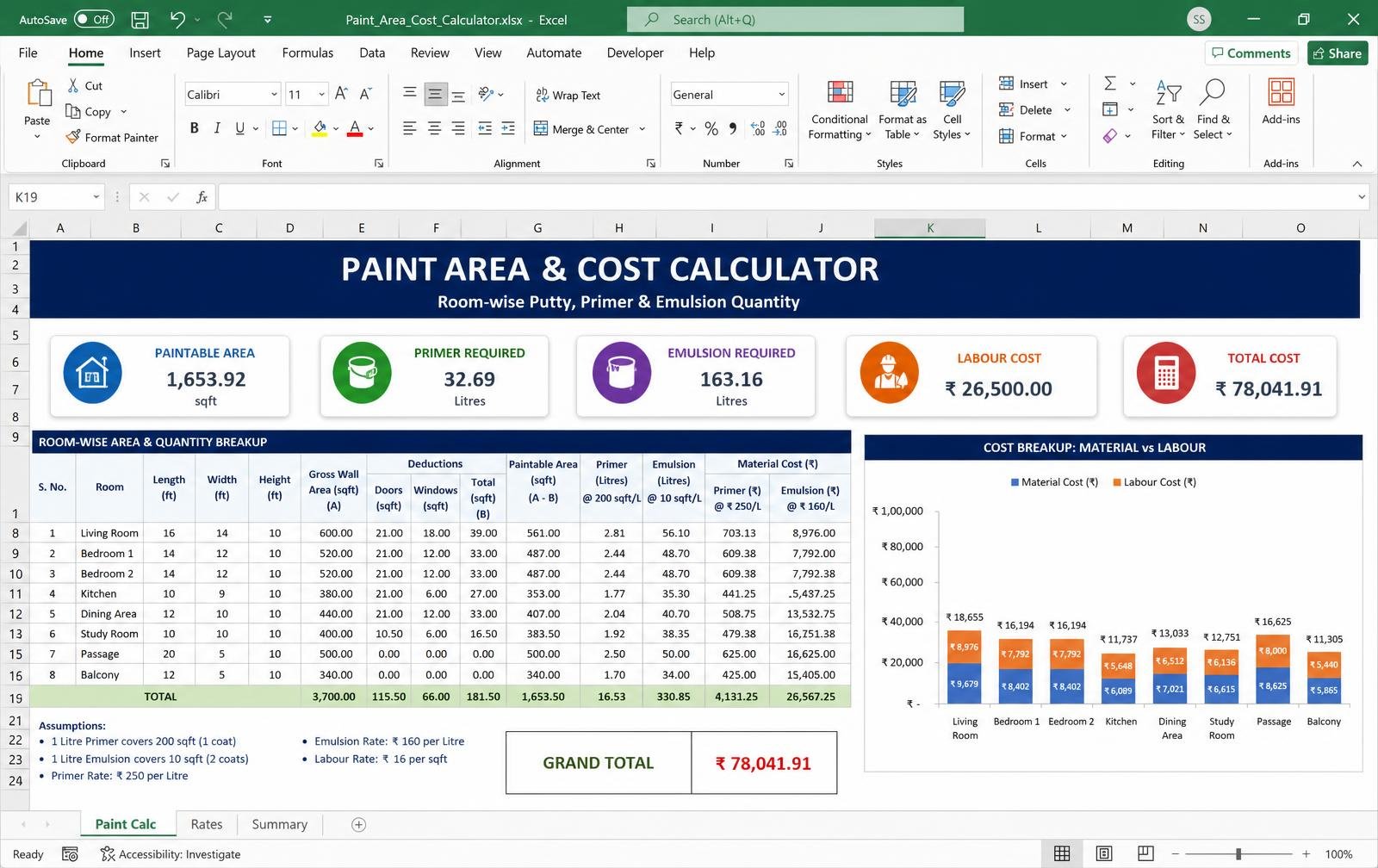Viewport: 1378px width, 868px height.
Task: Click the Search box in title bar
Action: 795,19
